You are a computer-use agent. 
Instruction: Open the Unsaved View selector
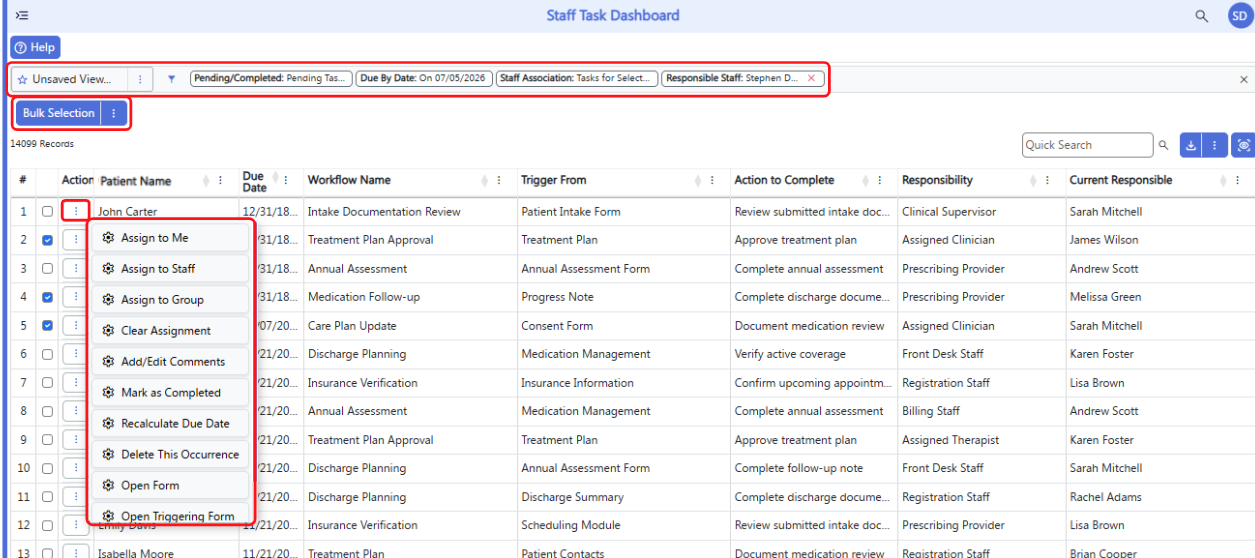[x=70, y=79]
